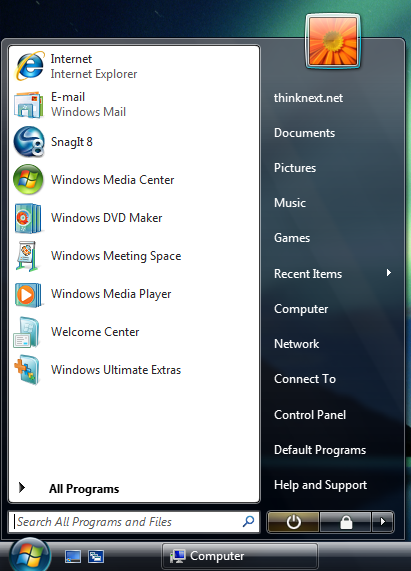The width and height of the screenshot is (411, 571).
Task: Select Windows DVD Maker label
Action: point(107,218)
